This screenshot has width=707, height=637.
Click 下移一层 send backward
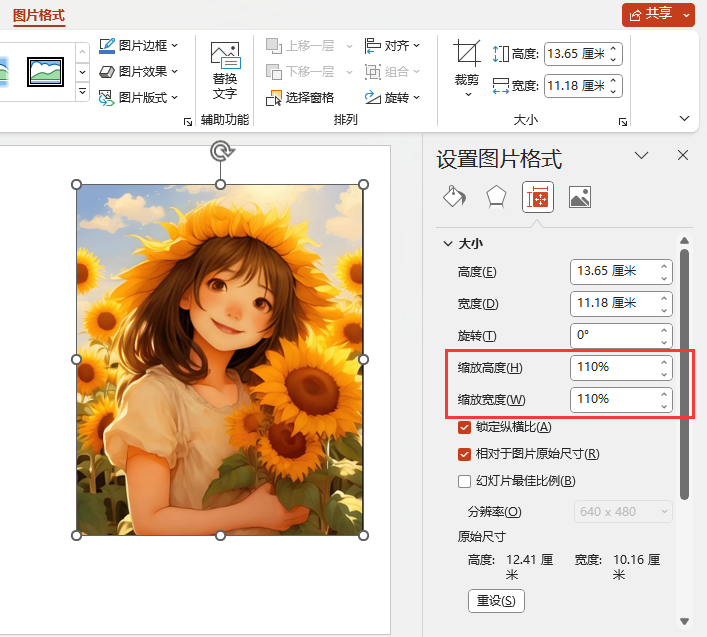click(x=309, y=71)
